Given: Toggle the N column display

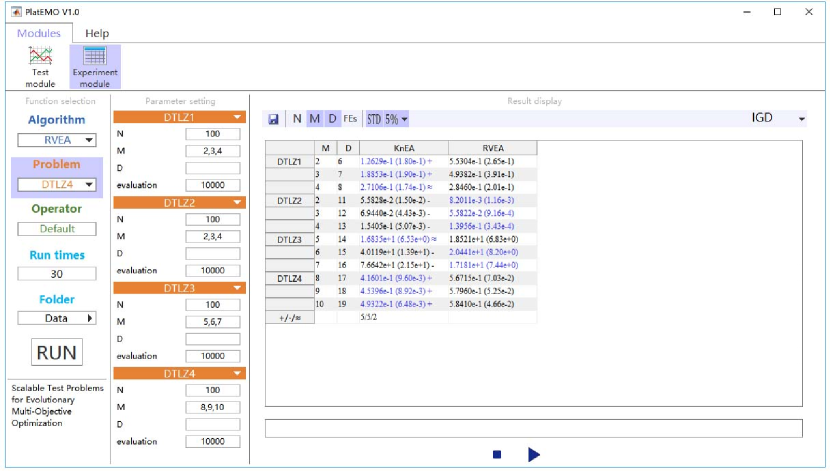Looking at the screenshot, I should click(x=296, y=119).
